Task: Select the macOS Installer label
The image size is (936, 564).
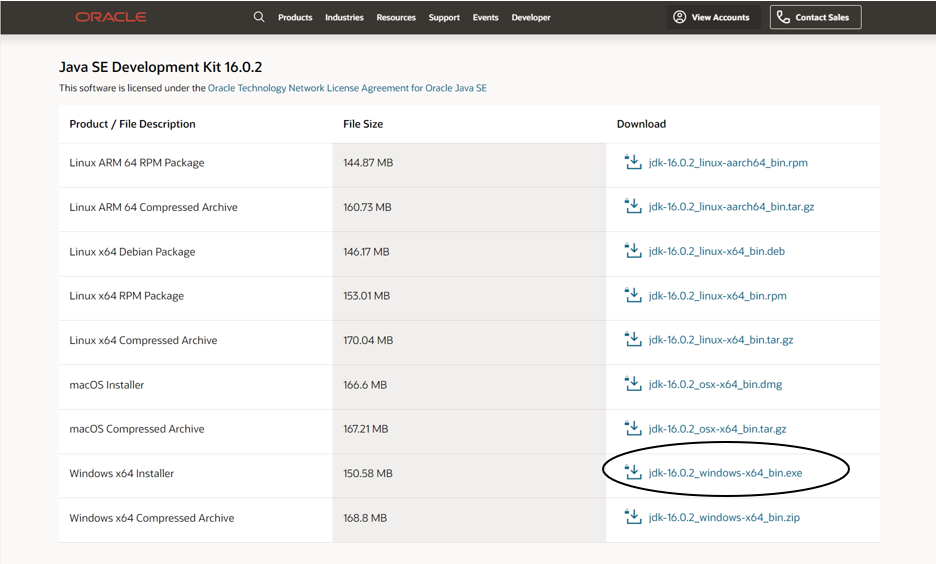Action: (107, 385)
